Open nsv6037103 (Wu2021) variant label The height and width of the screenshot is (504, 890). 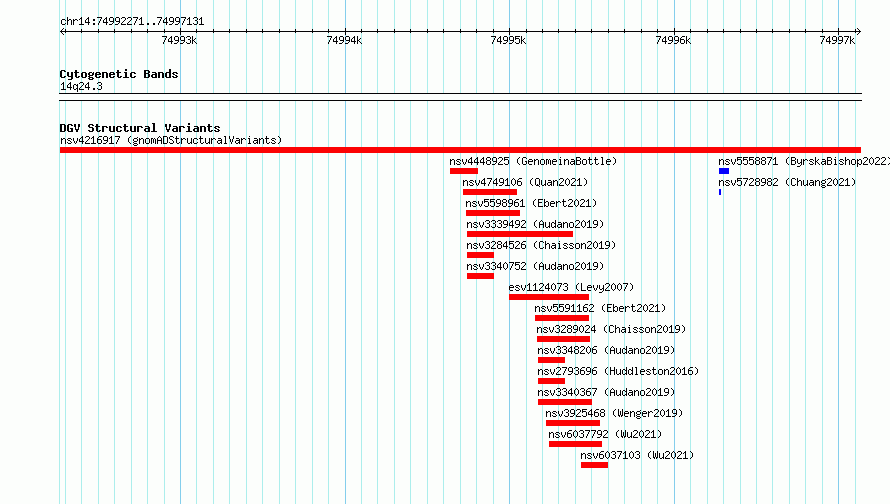[637, 455]
